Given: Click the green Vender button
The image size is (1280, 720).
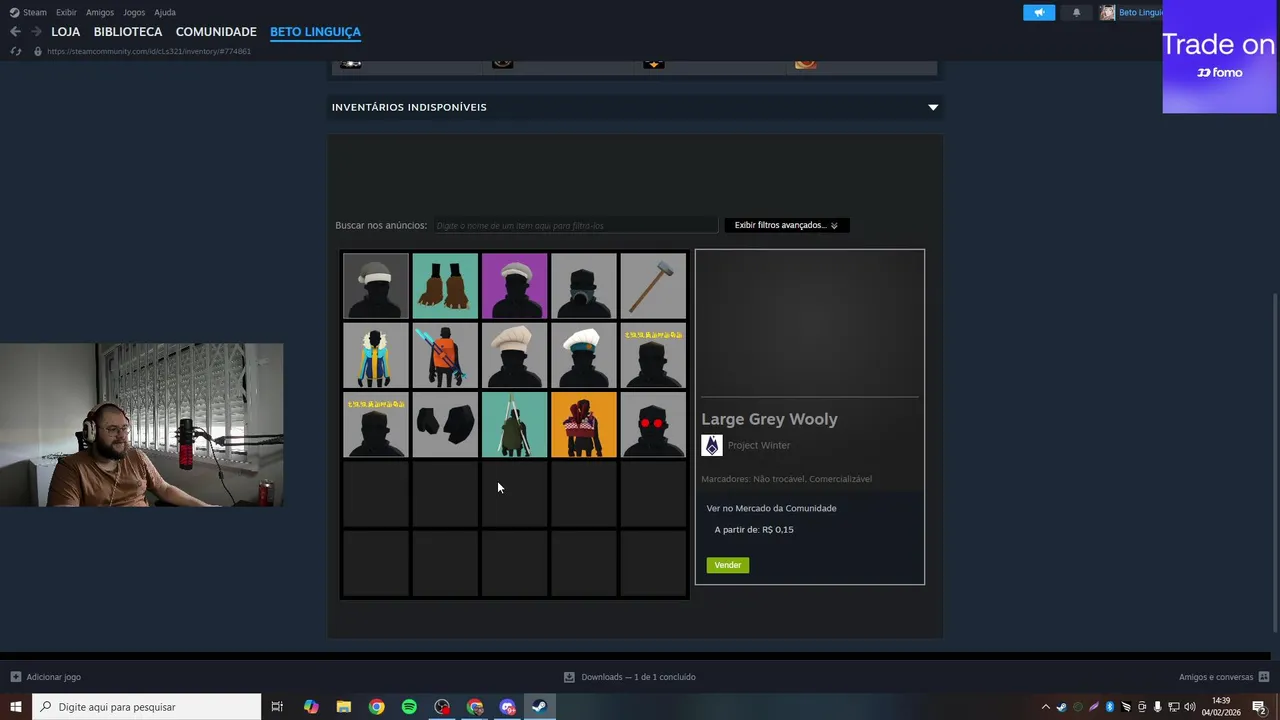Looking at the screenshot, I should click(x=728, y=565).
